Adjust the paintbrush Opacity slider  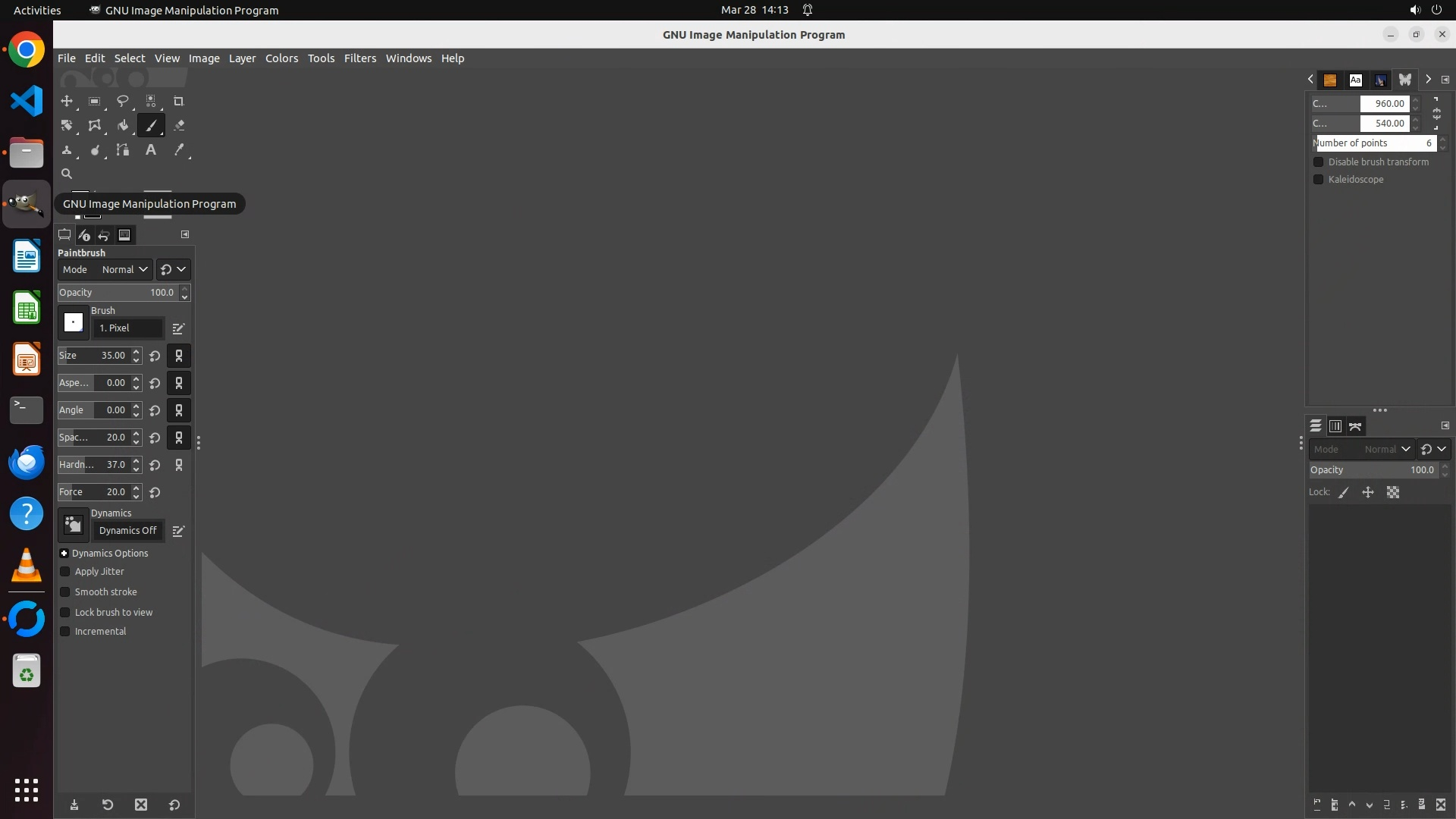118,293
